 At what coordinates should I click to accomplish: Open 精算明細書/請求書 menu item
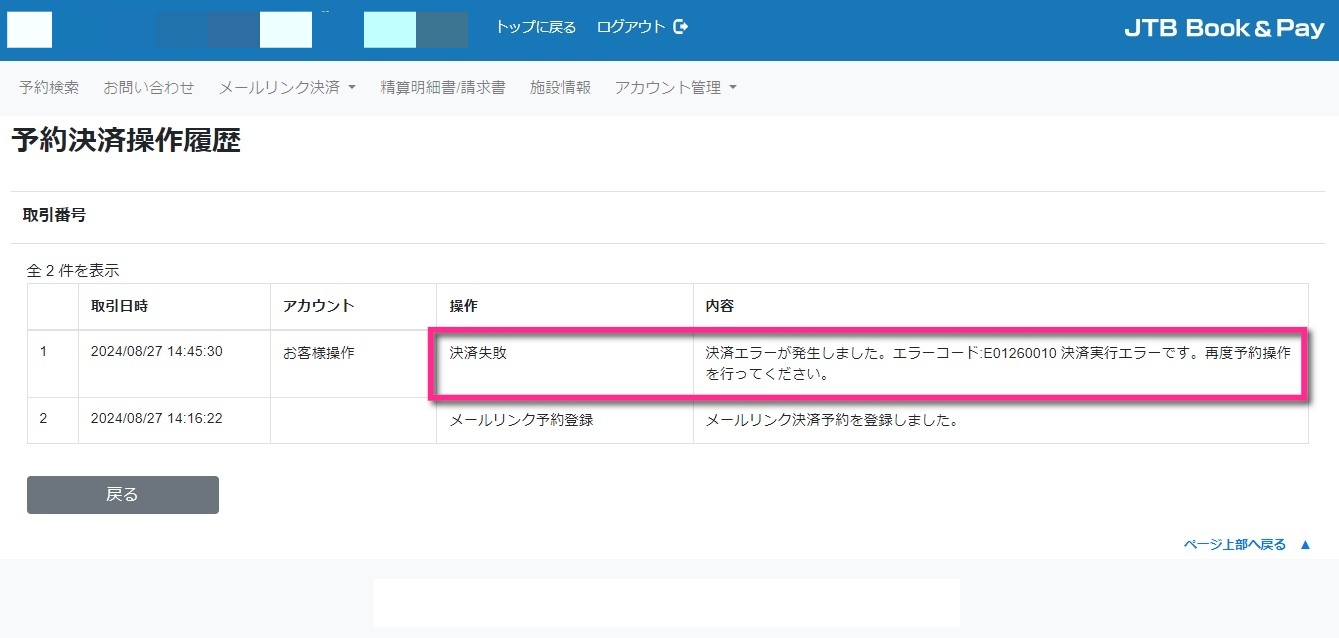pyautogui.click(x=443, y=88)
